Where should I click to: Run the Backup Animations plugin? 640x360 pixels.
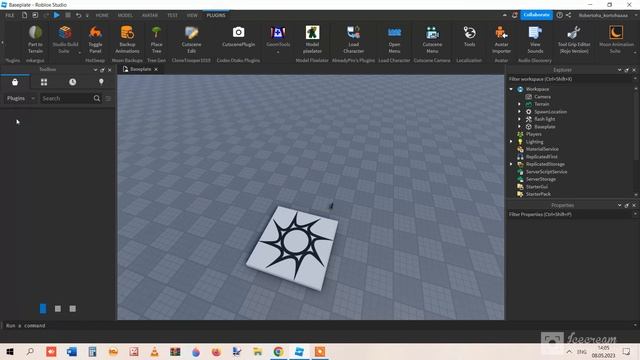coord(127,39)
